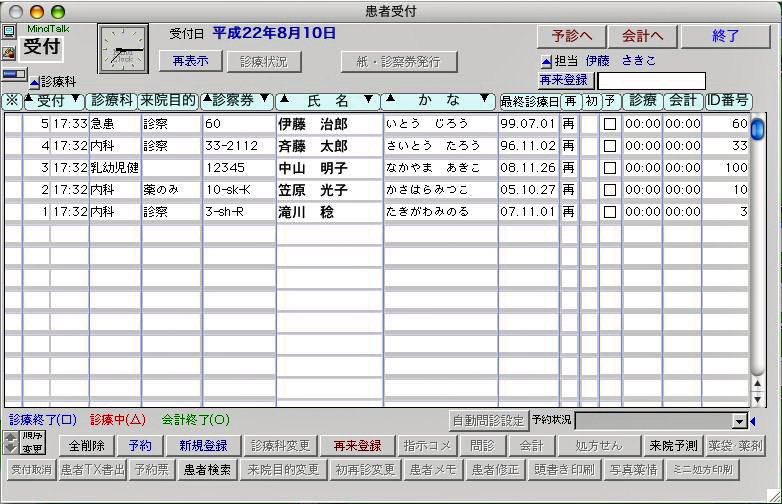Click 全削除 button
This screenshot has width=782, height=504.
pos(86,446)
